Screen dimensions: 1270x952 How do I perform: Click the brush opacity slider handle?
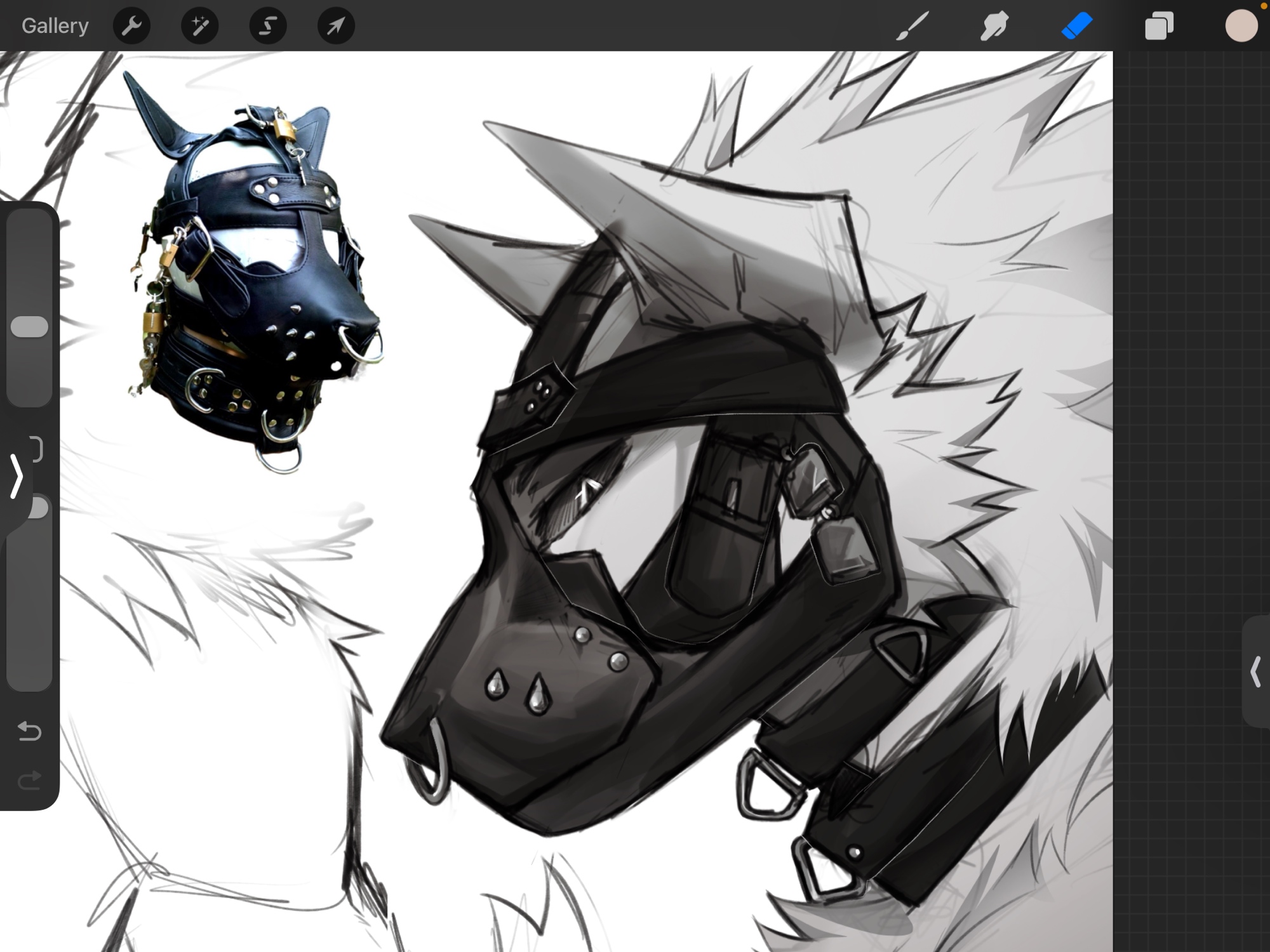(x=39, y=508)
